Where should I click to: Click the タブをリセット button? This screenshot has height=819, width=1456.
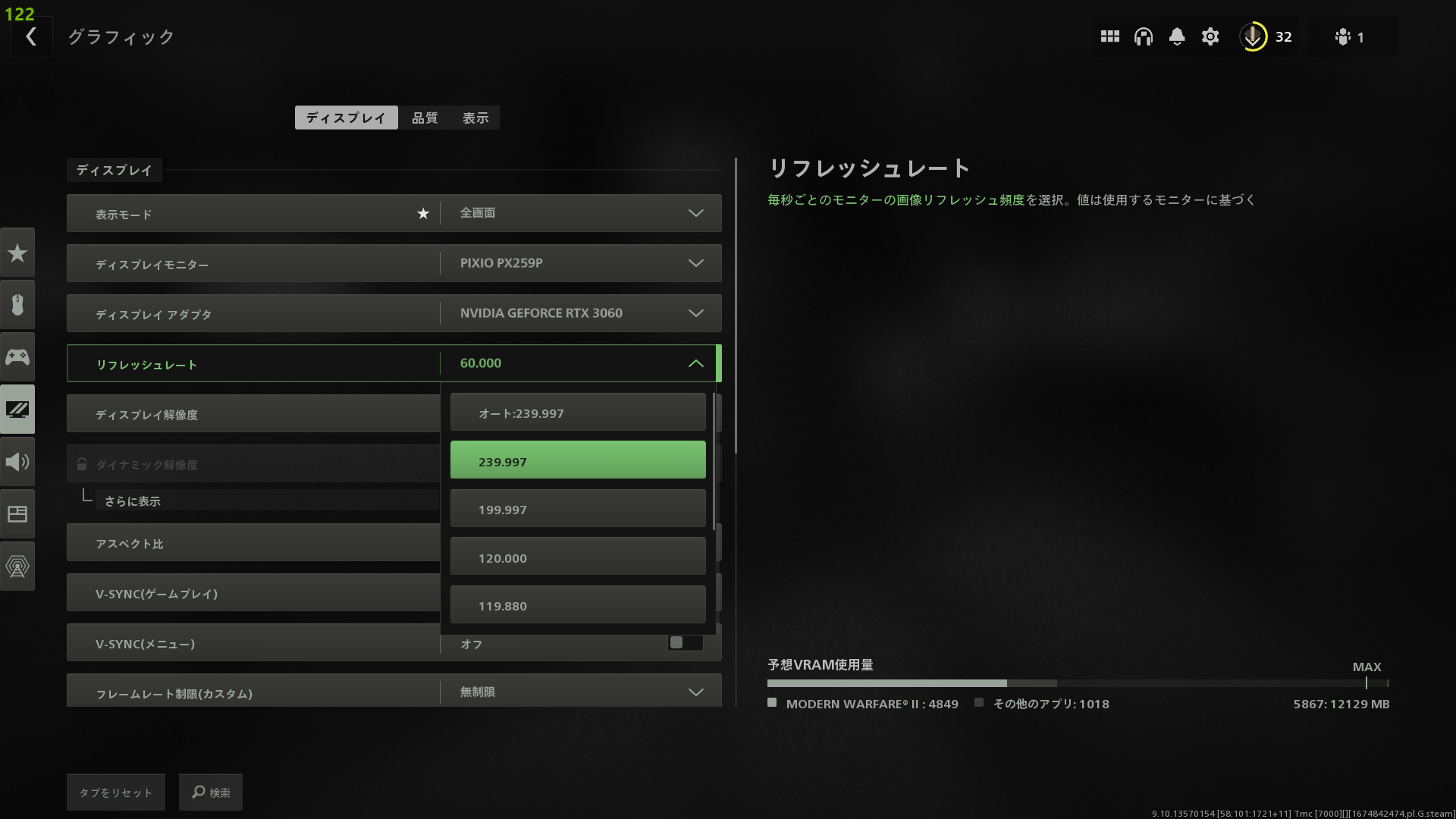(115, 792)
